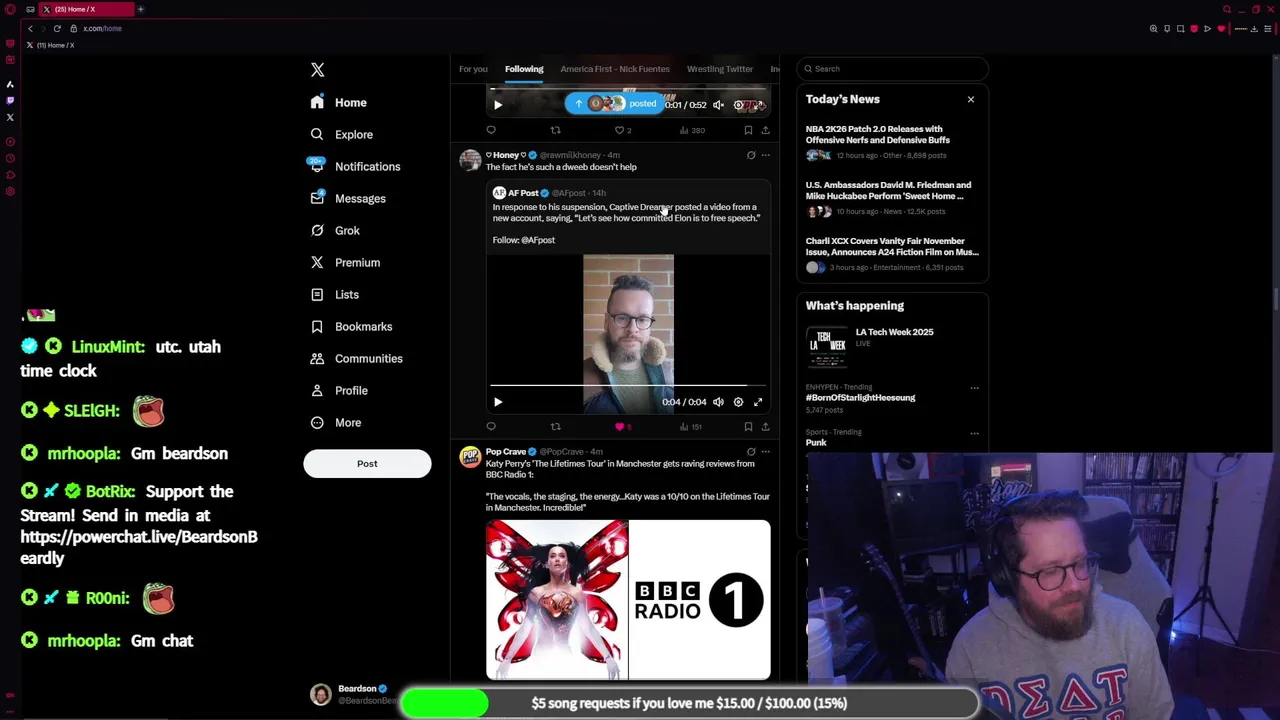Open the Punk trending topic

816,443
